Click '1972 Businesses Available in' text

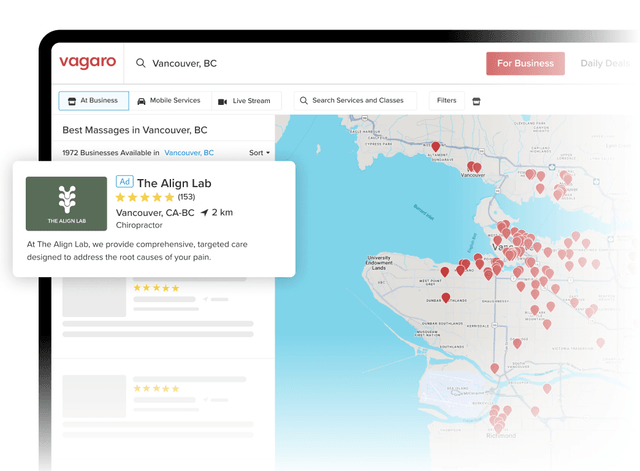111,153
